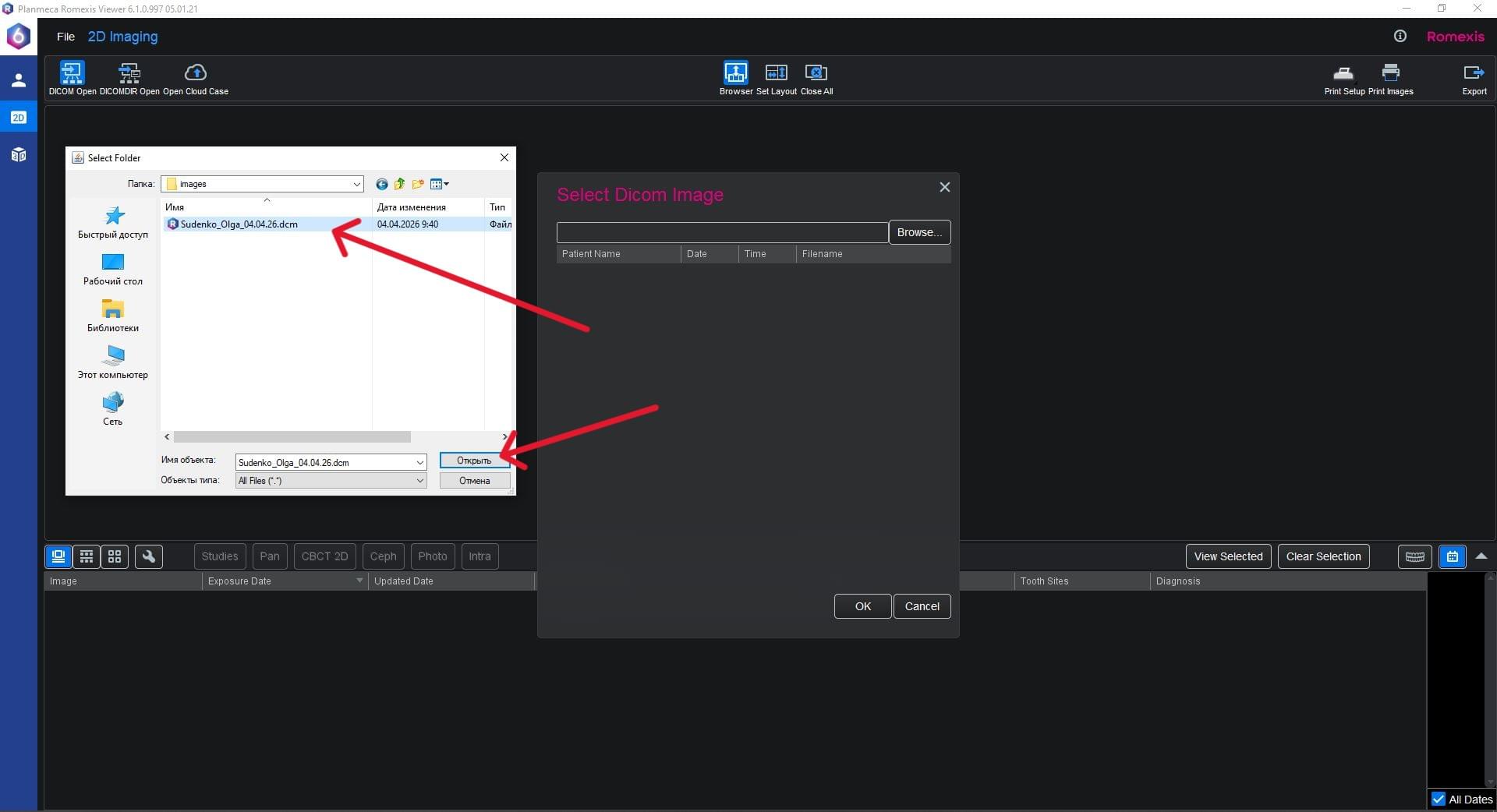Screen dimensions: 1497x812
Task: Select the Sudenko_Olga_04.04.26.dcm file
Action: [x=239, y=224]
